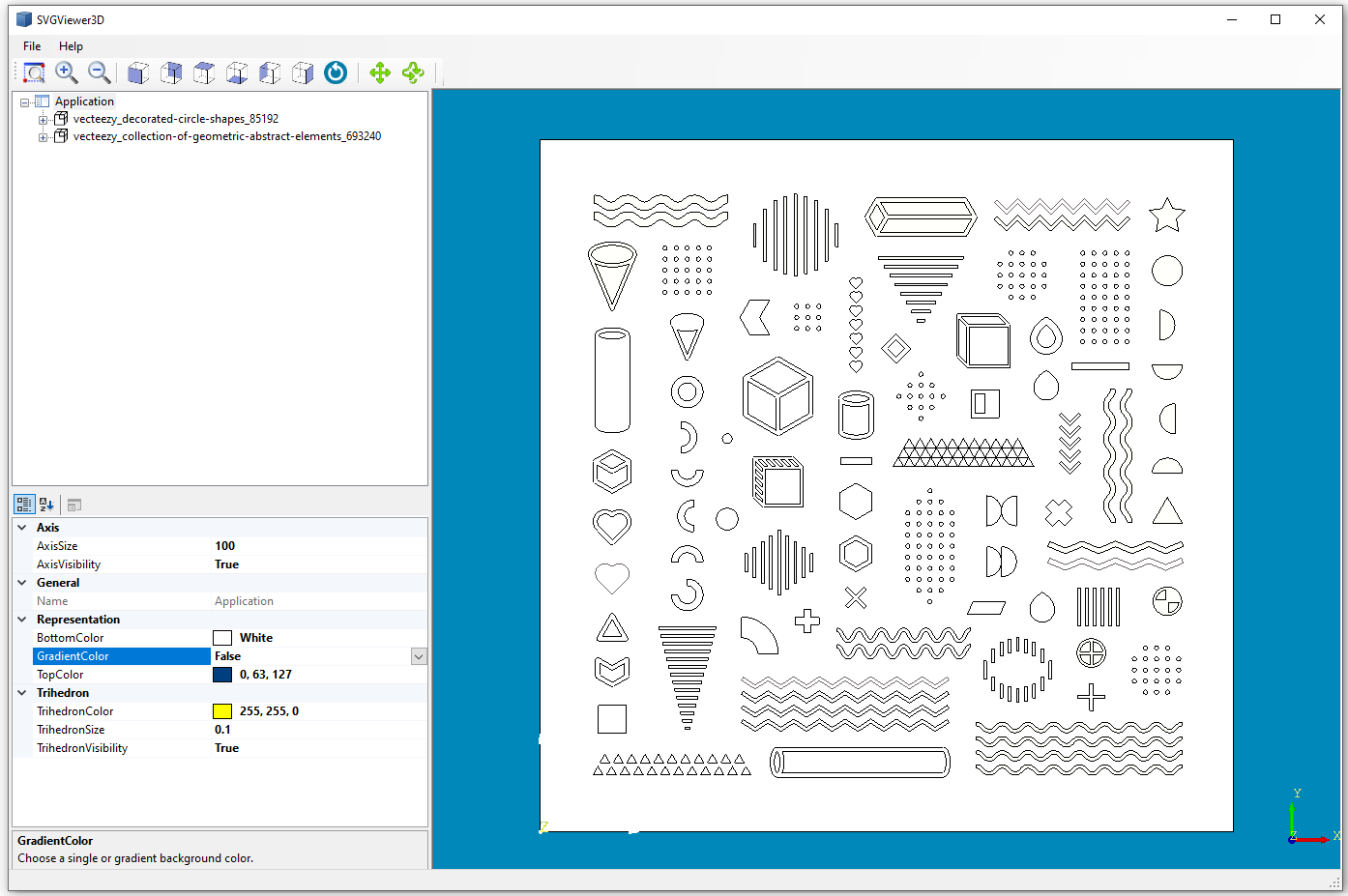Click the yellow TrihedronColor swatch

pyautogui.click(x=222, y=711)
